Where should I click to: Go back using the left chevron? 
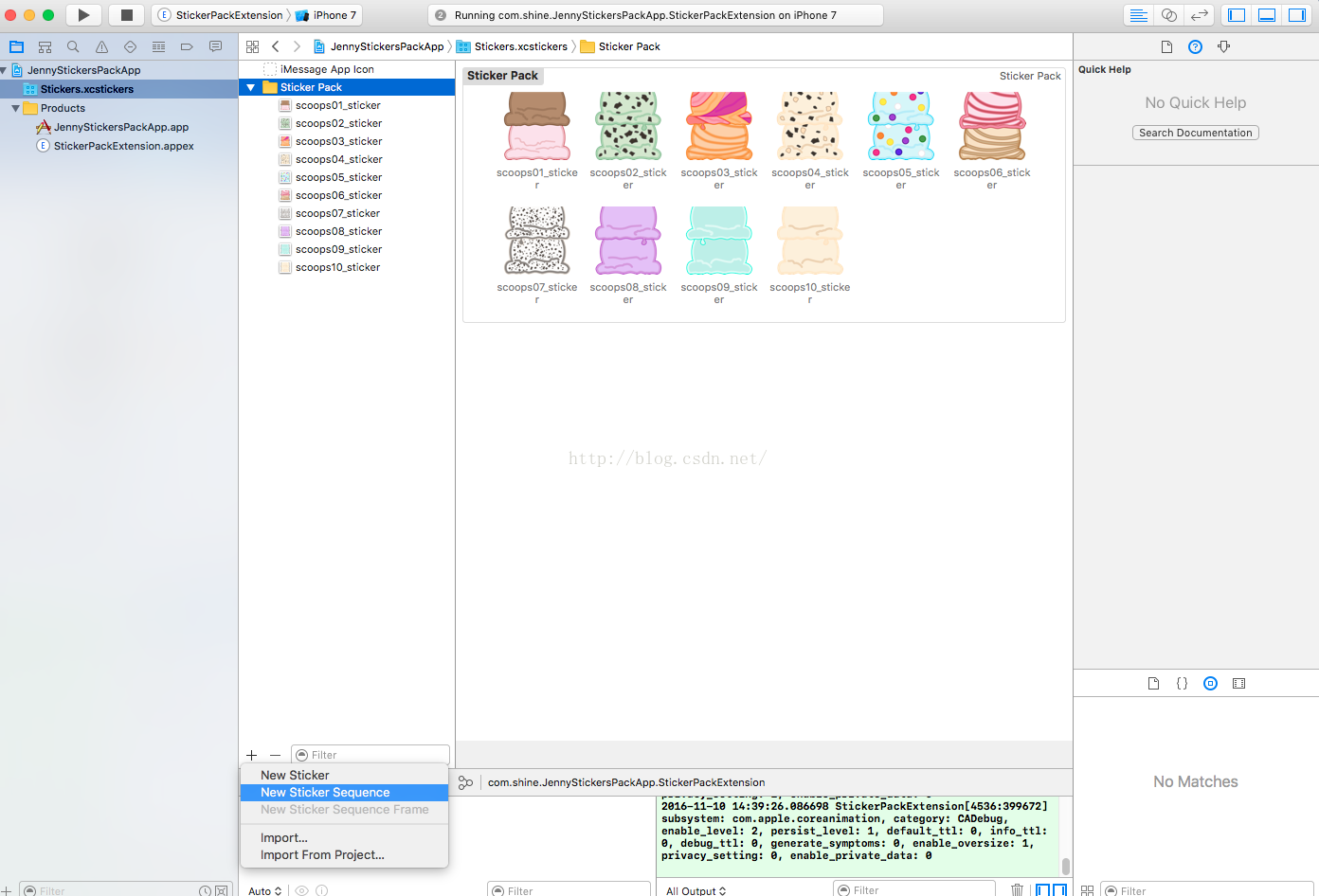click(x=276, y=46)
